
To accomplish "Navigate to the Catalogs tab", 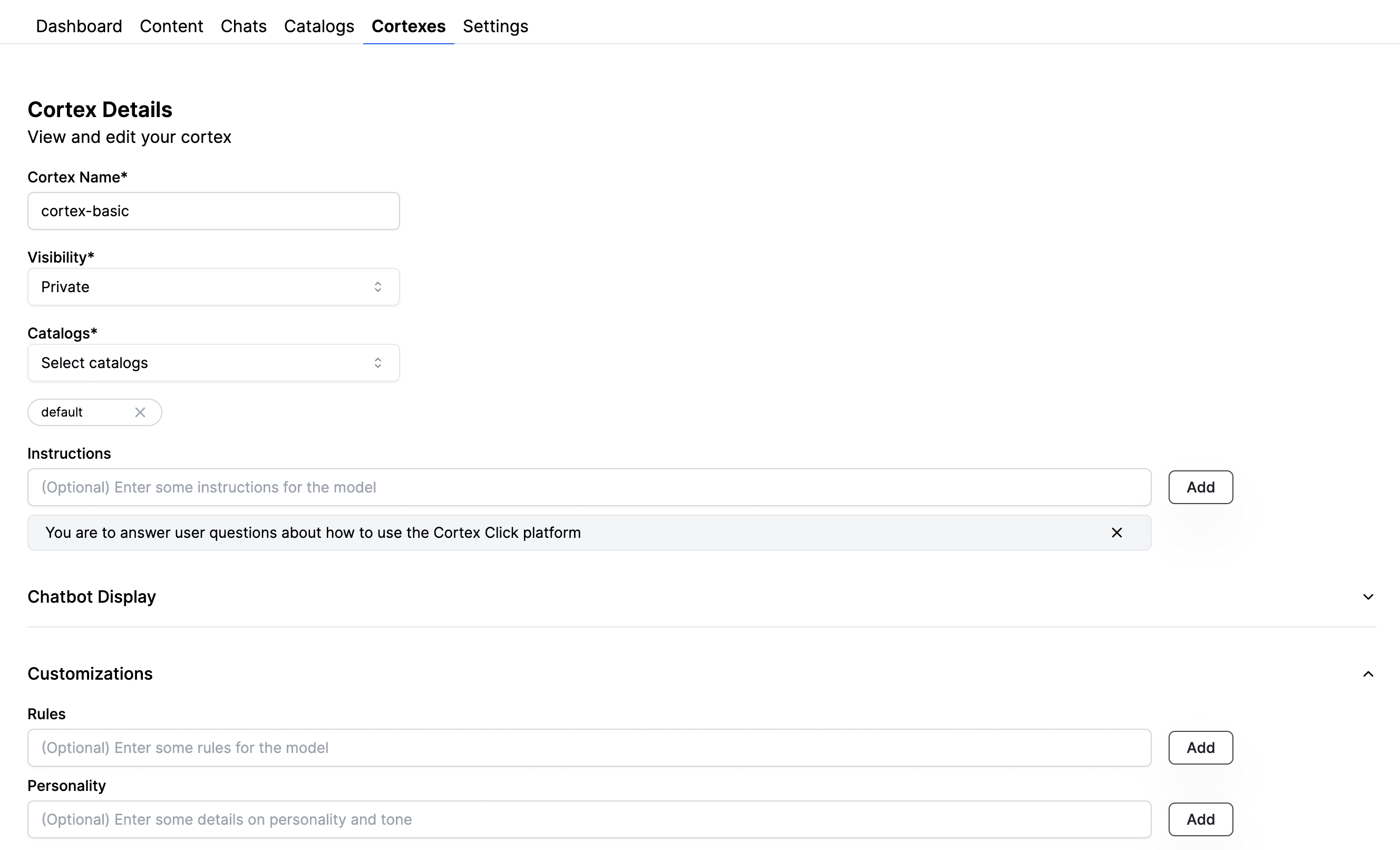I will (x=319, y=26).
